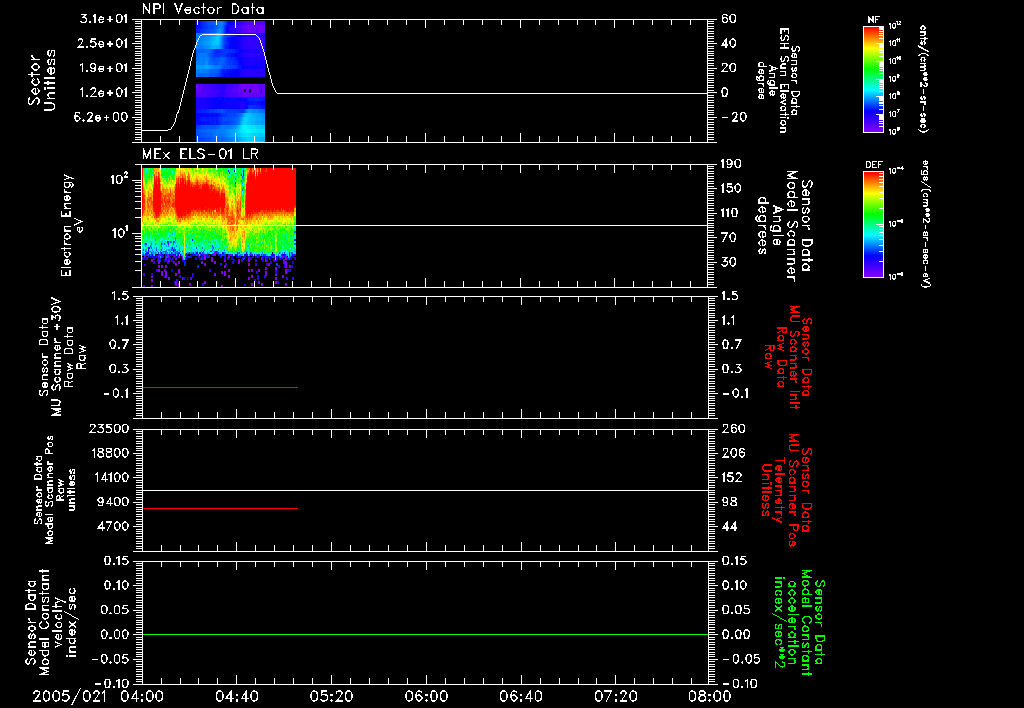Click the MEx ELS-01 LR panel title
The width and height of the screenshot is (1024, 708).
pyautogui.click(x=200, y=154)
